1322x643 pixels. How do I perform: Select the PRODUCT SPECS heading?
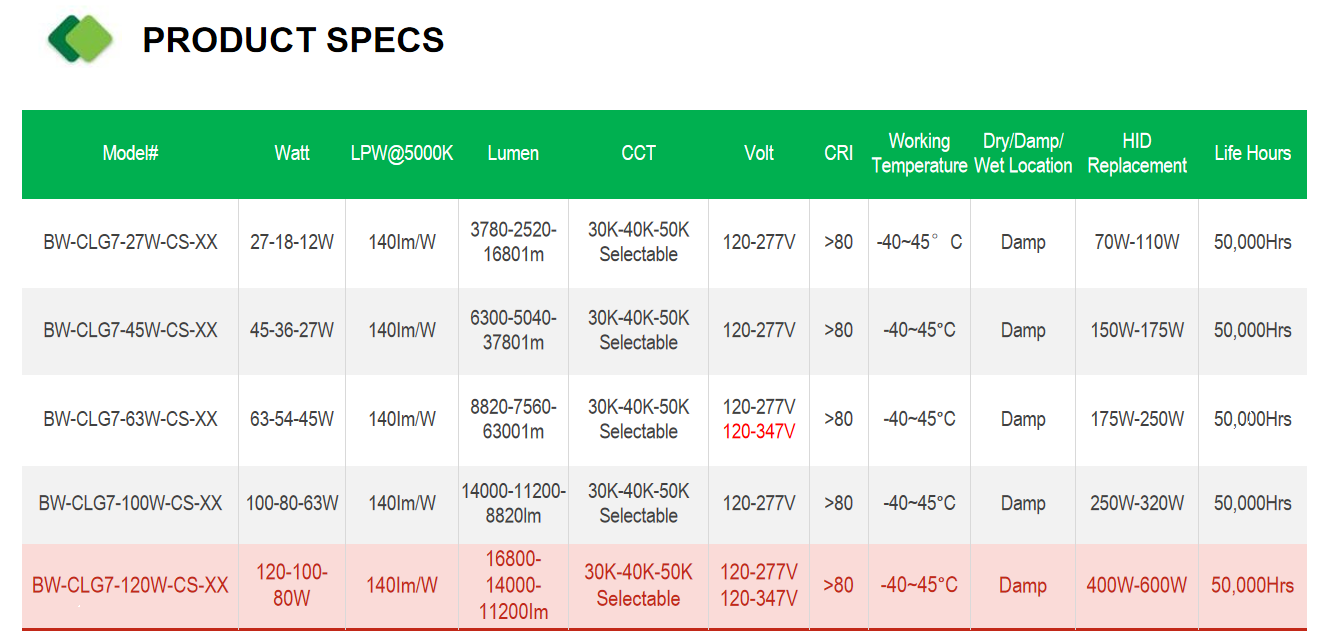coord(293,40)
